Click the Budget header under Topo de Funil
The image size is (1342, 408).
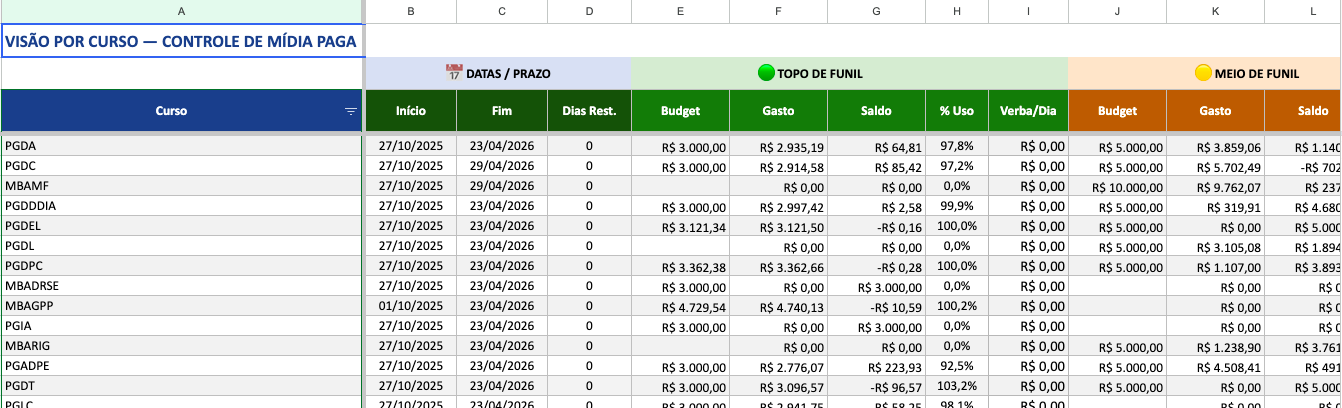point(680,111)
